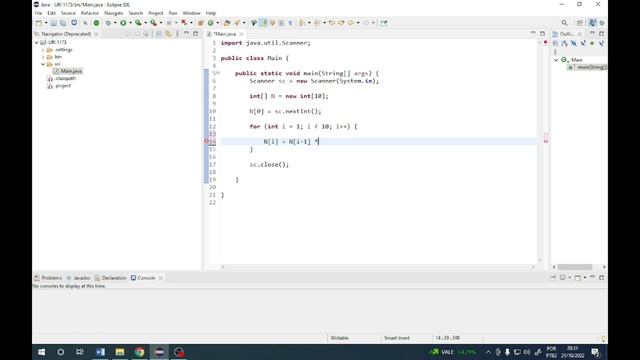The height and width of the screenshot is (360, 640).
Task: Click the Open Type toolbar icon
Action: click(227, 23)
